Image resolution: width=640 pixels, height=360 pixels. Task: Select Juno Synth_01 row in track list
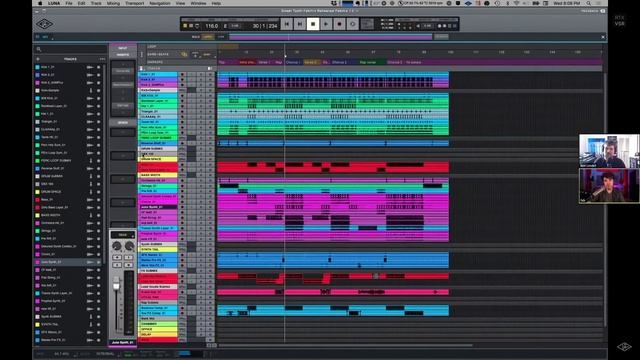coord(68,262)
